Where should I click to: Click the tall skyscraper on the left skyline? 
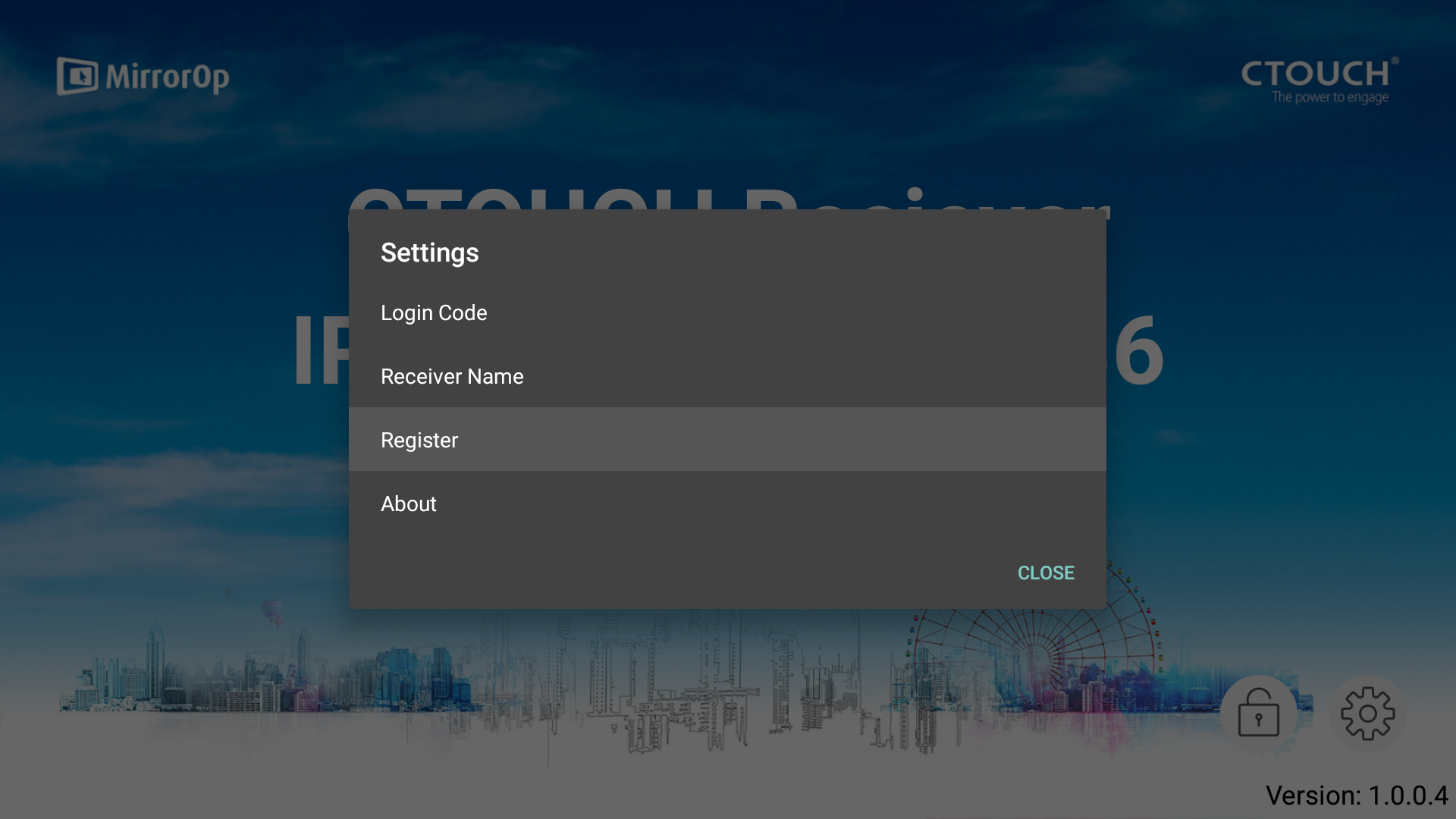155,660
